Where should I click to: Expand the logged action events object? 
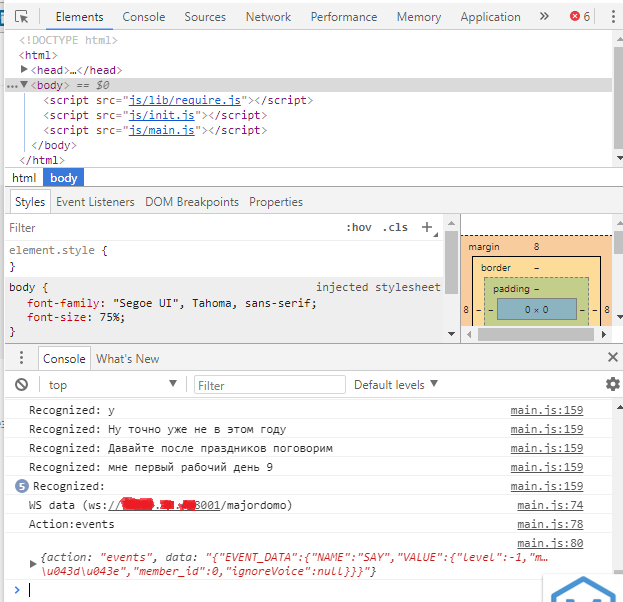(x=33, y=564)
